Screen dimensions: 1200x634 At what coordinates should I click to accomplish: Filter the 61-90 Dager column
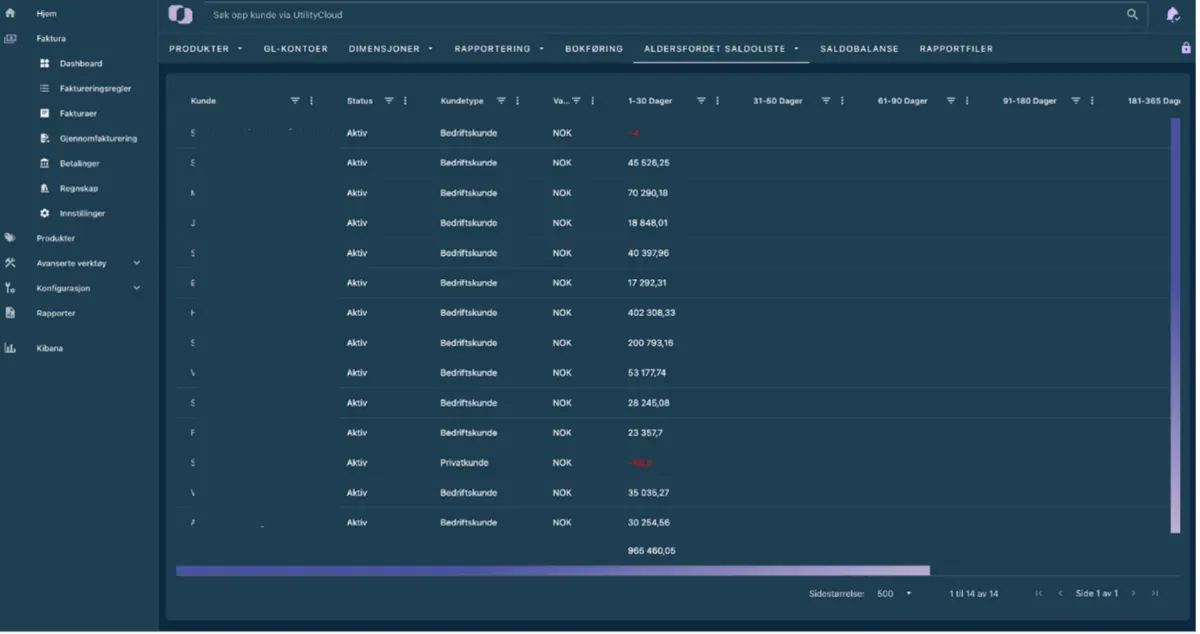click(951, 101)
